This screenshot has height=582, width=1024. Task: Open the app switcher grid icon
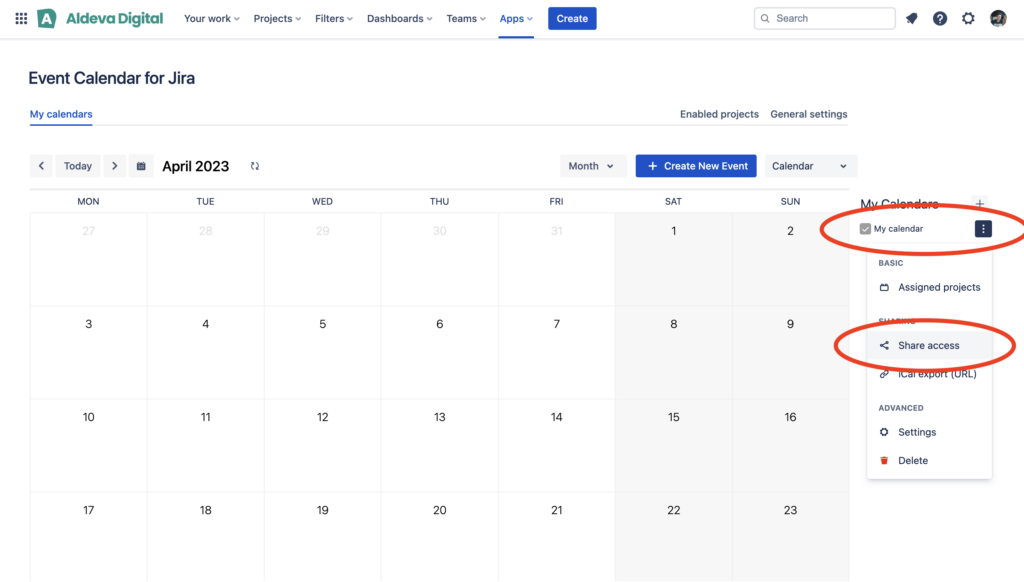(21, 18)
